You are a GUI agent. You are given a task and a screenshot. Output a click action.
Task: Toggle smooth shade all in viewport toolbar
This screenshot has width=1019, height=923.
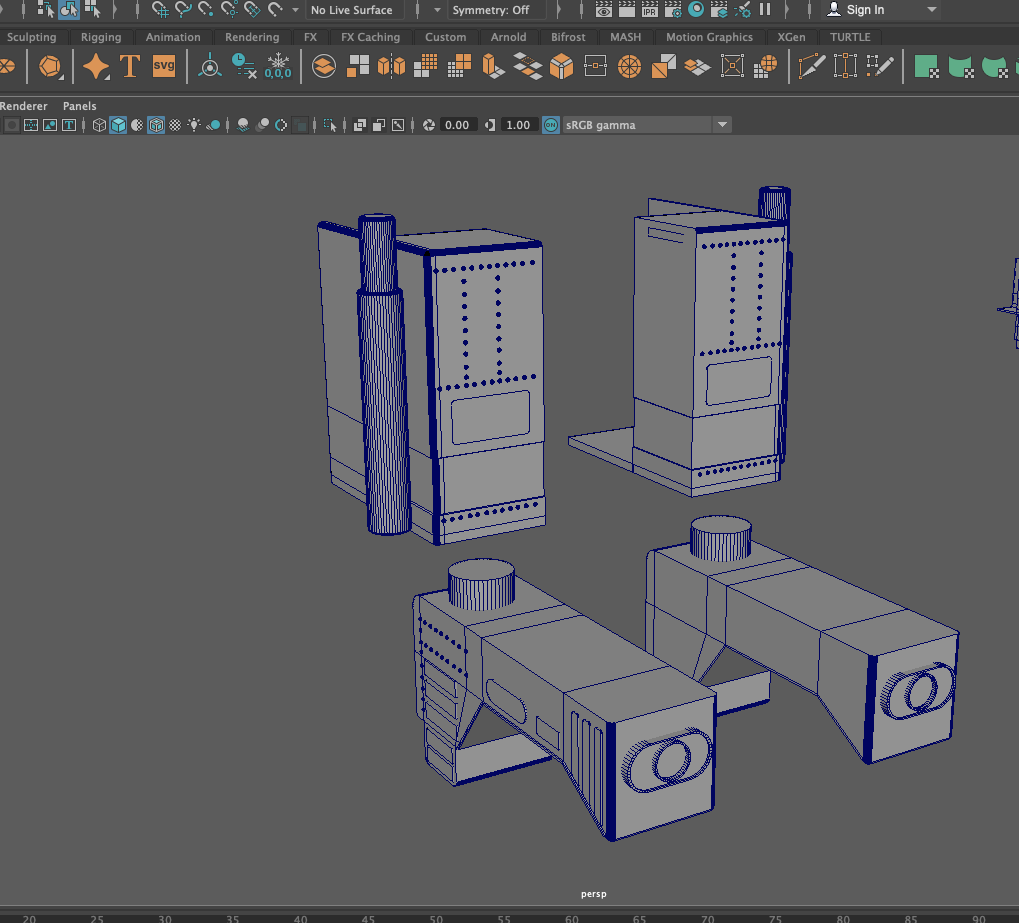(x=118, y=125)
